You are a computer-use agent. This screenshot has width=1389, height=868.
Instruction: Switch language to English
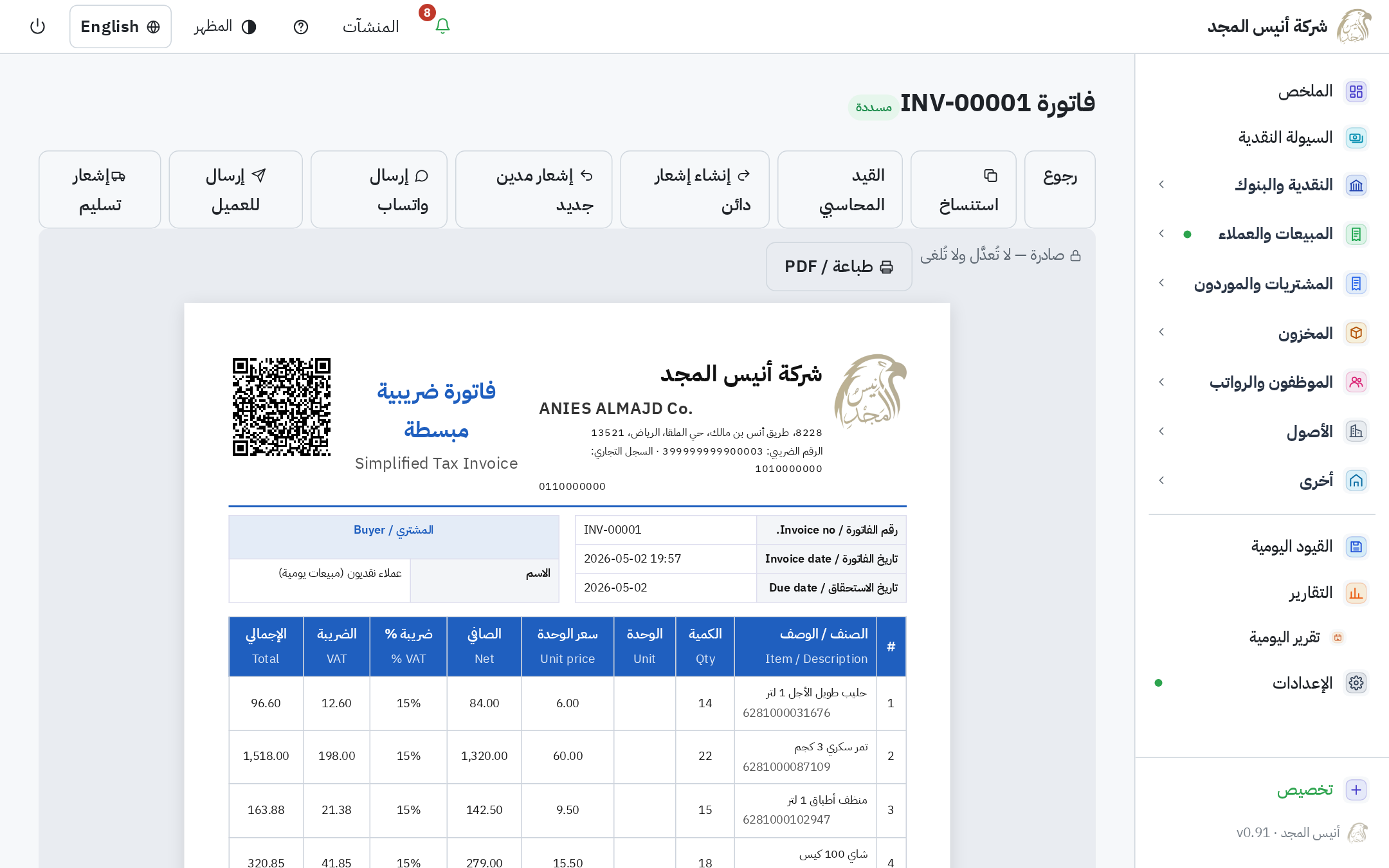(x=120, y=26)
